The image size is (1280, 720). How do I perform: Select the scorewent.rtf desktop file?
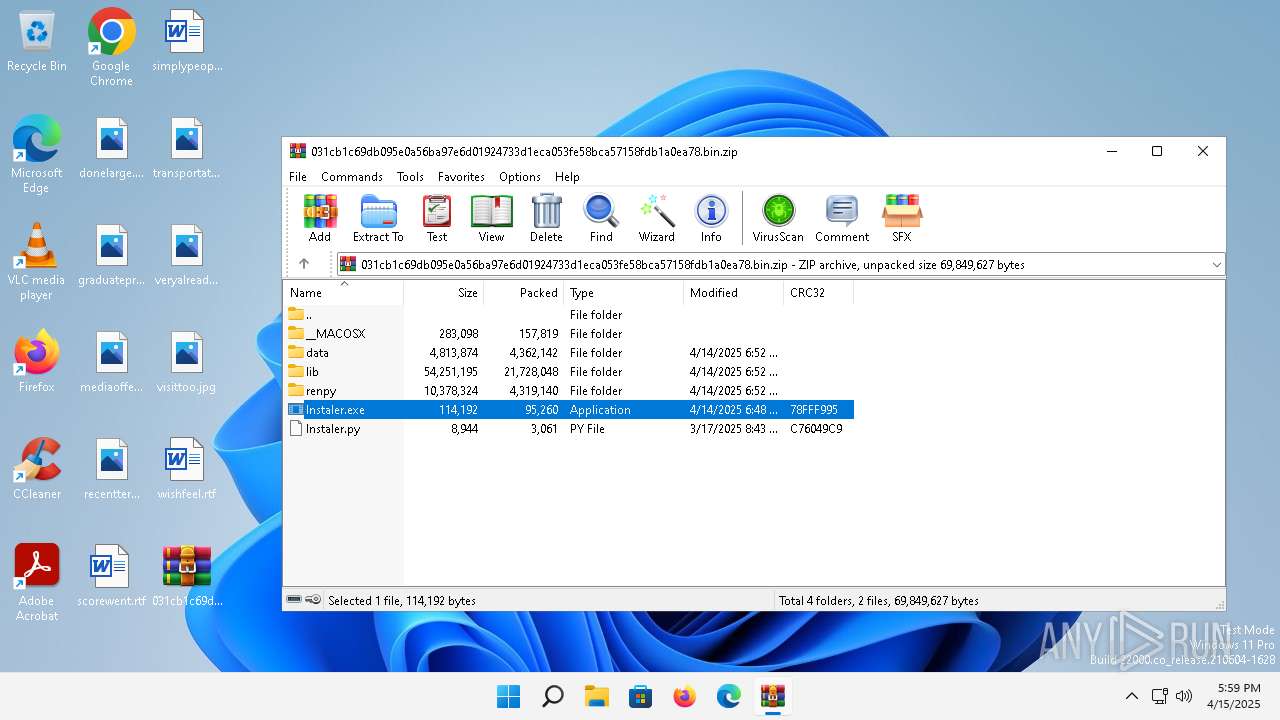pyautogui.click(x=111, y=576)
